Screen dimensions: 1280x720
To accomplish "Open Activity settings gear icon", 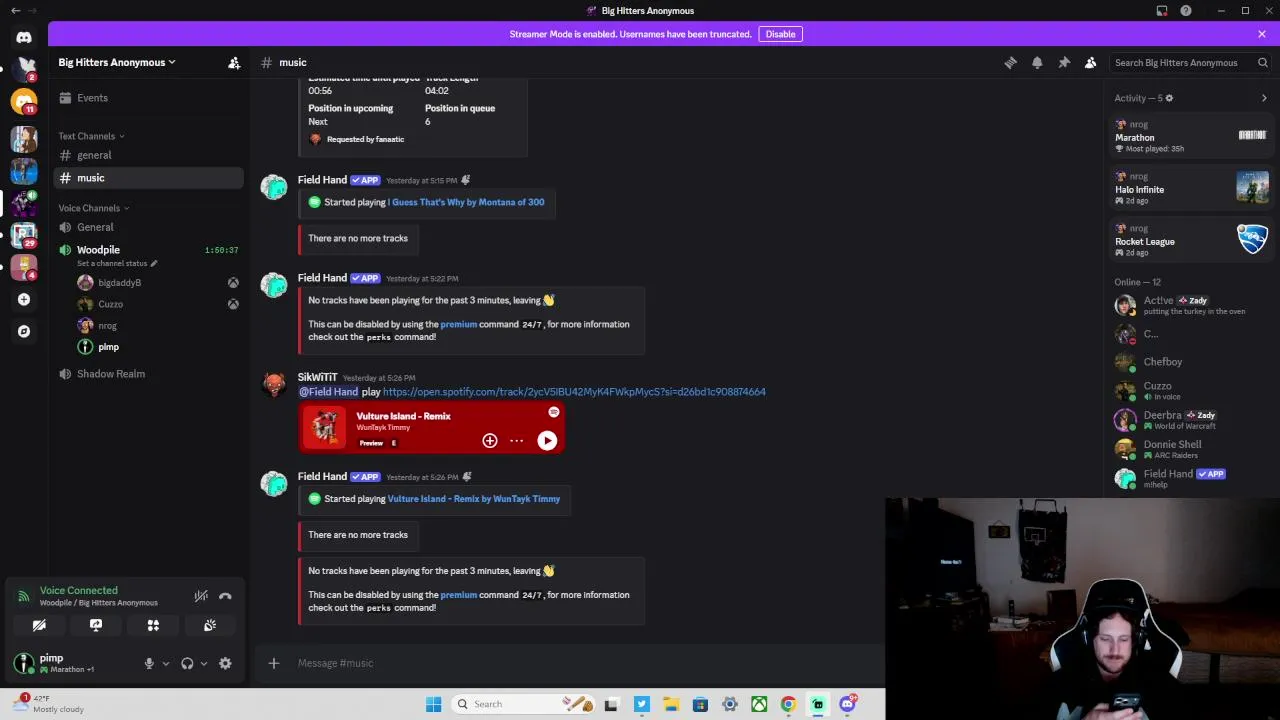I will 1169,98.
